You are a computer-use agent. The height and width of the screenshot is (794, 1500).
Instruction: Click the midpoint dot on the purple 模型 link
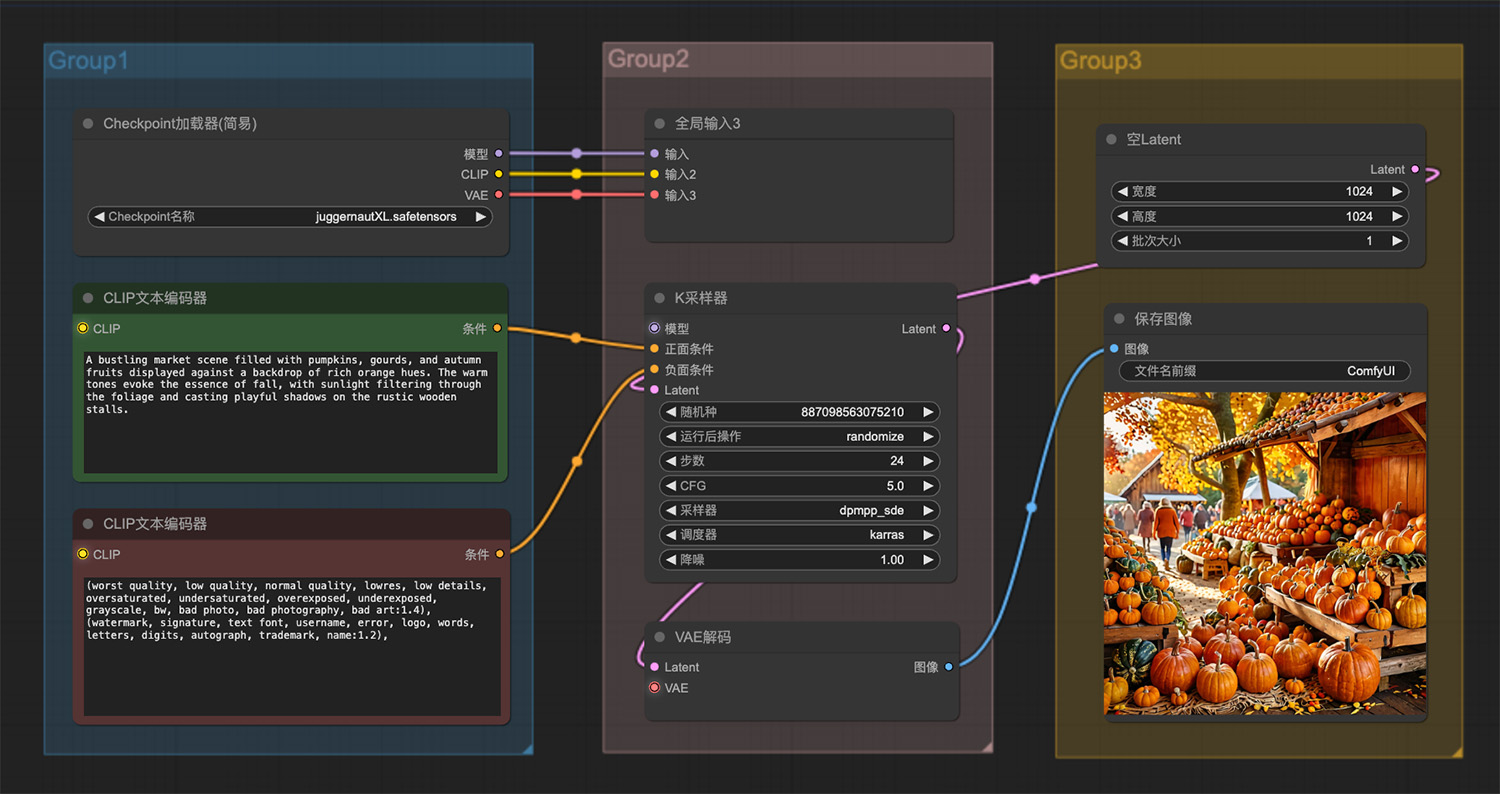point(577,154)
